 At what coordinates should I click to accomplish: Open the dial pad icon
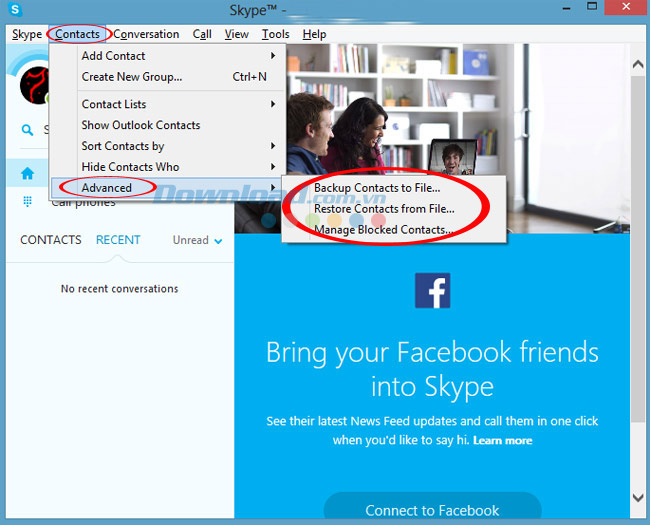[x=27, y=202]
